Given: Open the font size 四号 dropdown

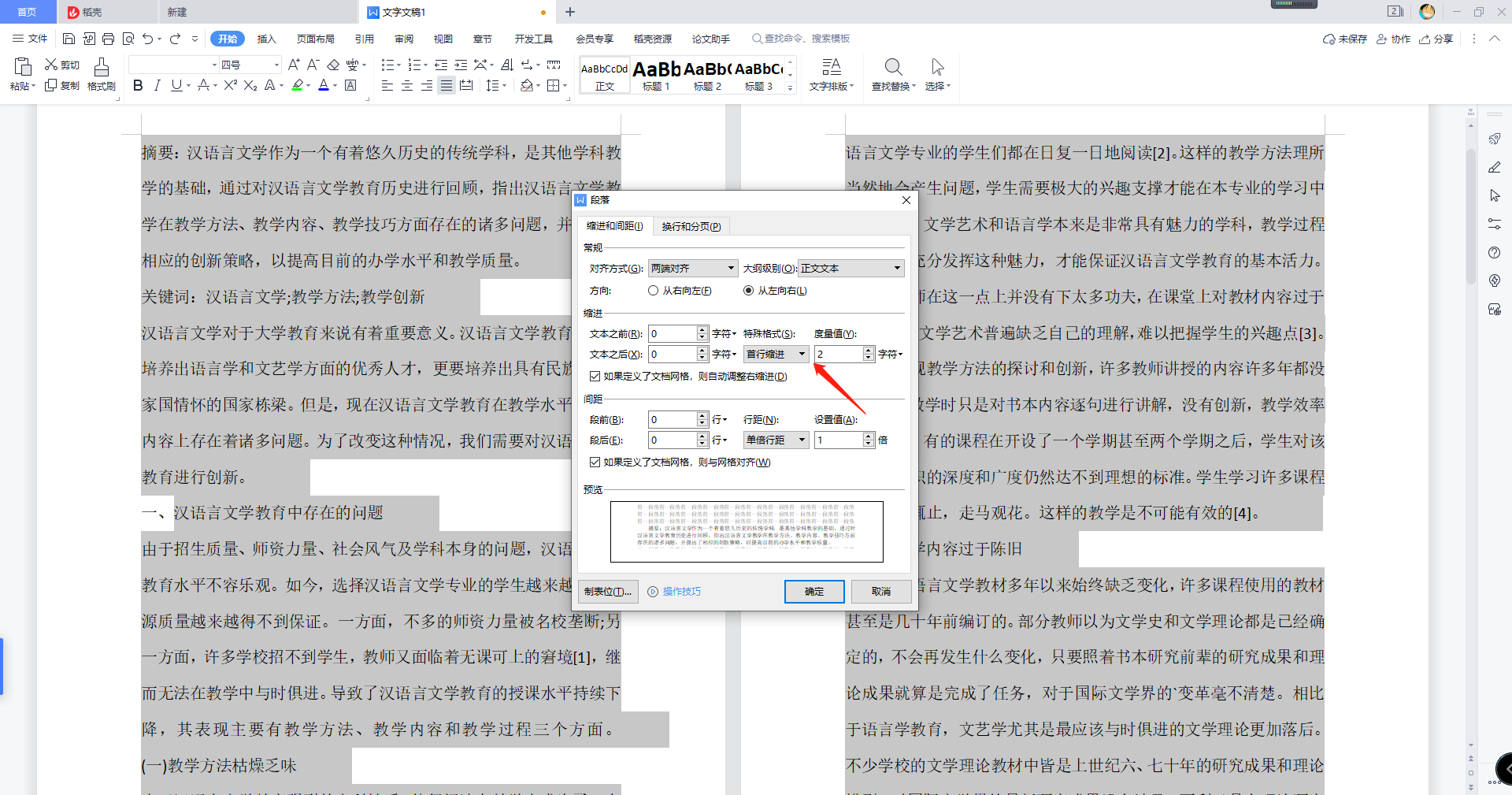Looking at the screenshot, I should point(276,65).
